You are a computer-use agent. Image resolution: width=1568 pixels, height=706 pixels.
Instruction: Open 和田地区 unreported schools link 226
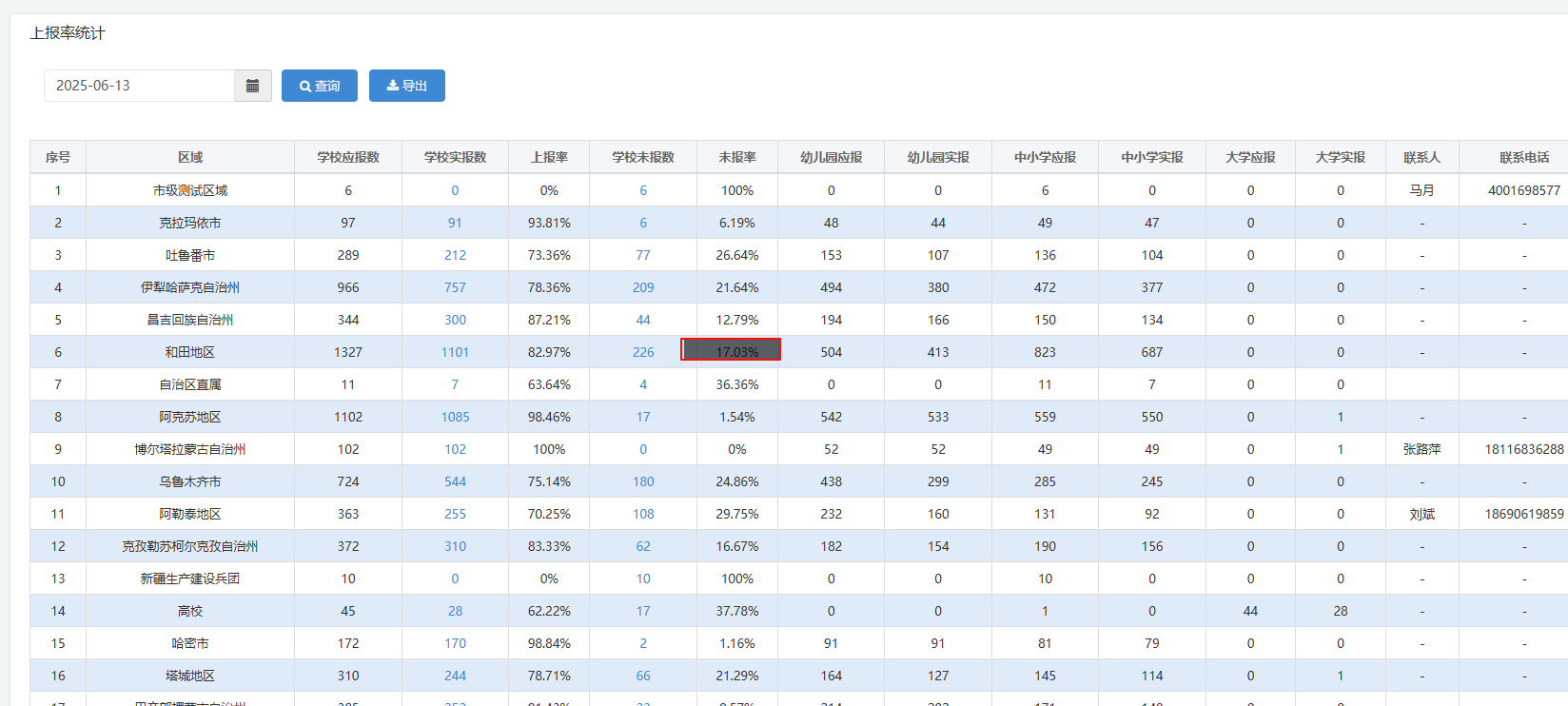click(x=643, y=352)
